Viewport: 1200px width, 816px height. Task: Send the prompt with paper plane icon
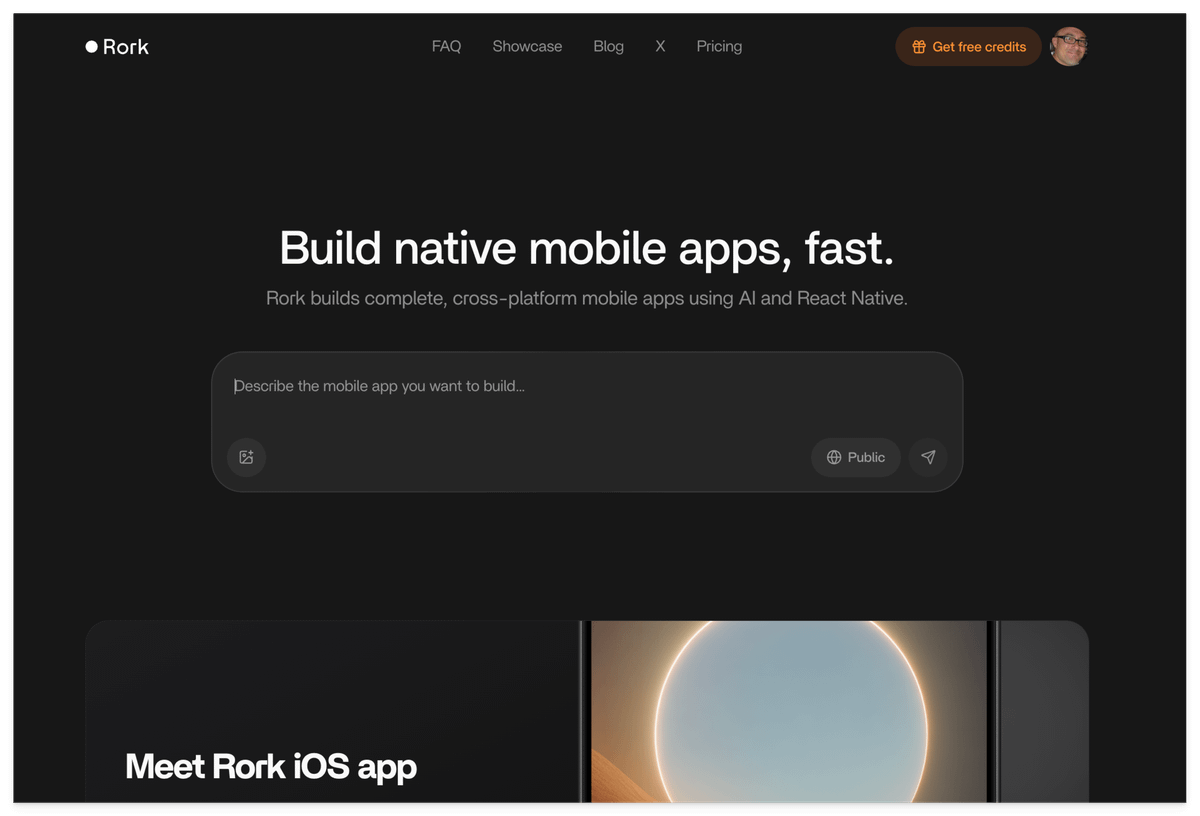click(x=928, y=457)
